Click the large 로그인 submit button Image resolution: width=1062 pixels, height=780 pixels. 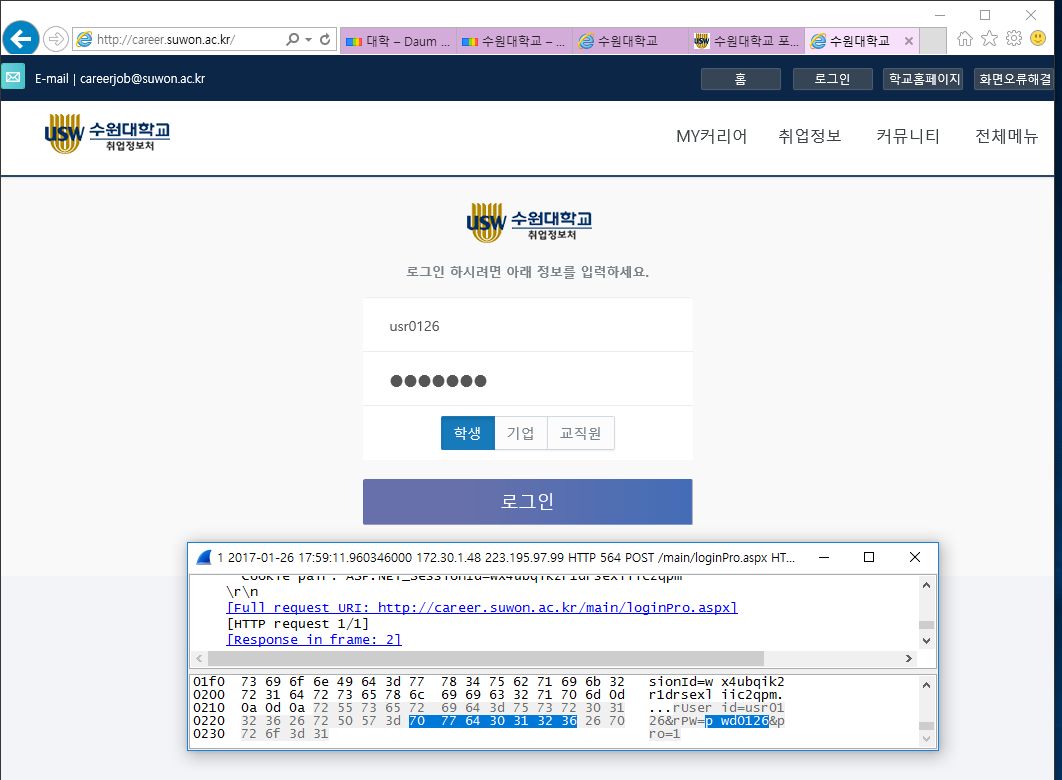pos(528,502)
